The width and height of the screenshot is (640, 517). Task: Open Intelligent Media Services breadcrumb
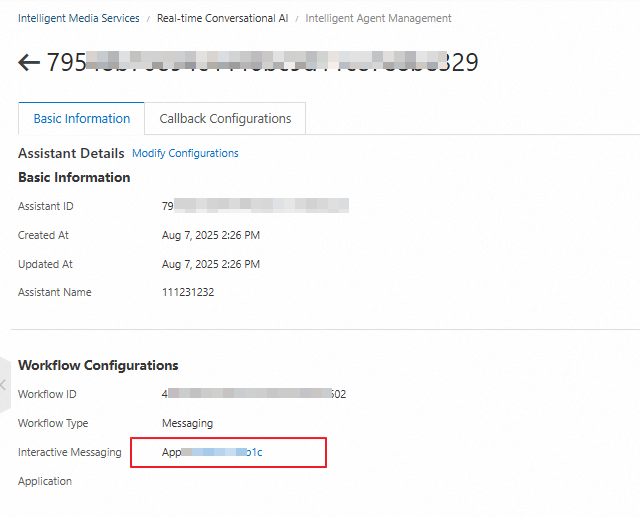[79, 18]
